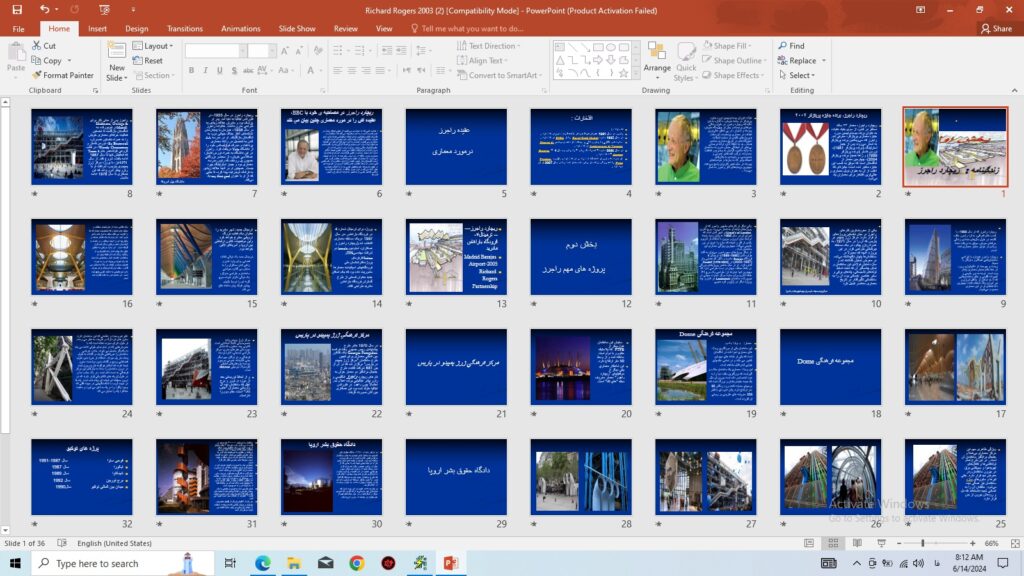The image size is (1024, 576).
Task: Toggle Center paragraph alignment
Action: point(351,71)
